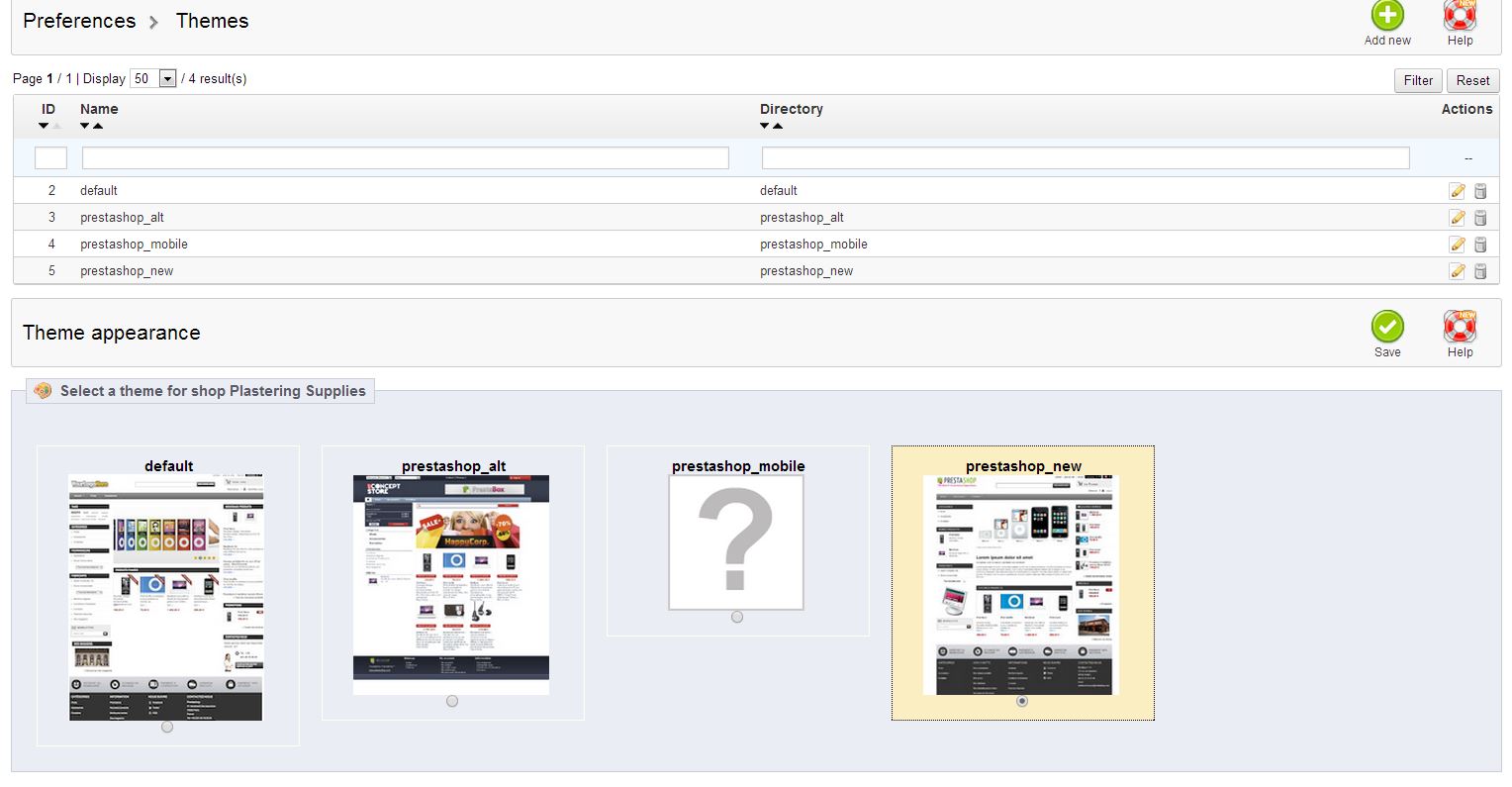Delete prestashop_new row with trash icon
1512x787 pixels.
(1480, 271)
